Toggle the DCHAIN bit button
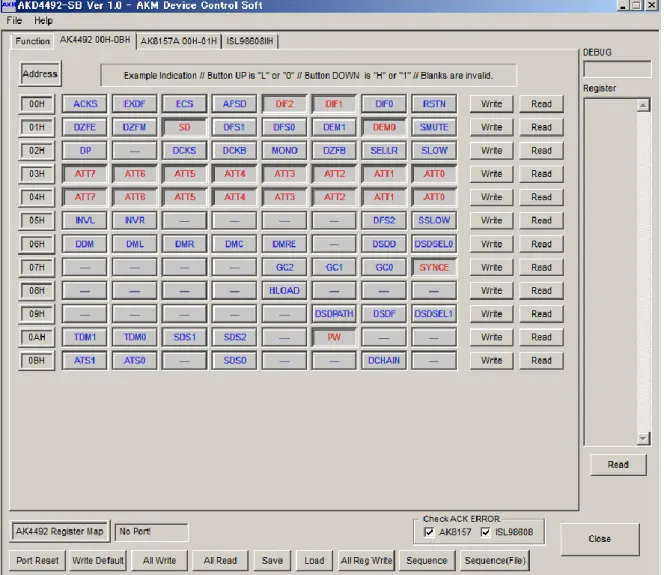 click(x=384, y=360)
